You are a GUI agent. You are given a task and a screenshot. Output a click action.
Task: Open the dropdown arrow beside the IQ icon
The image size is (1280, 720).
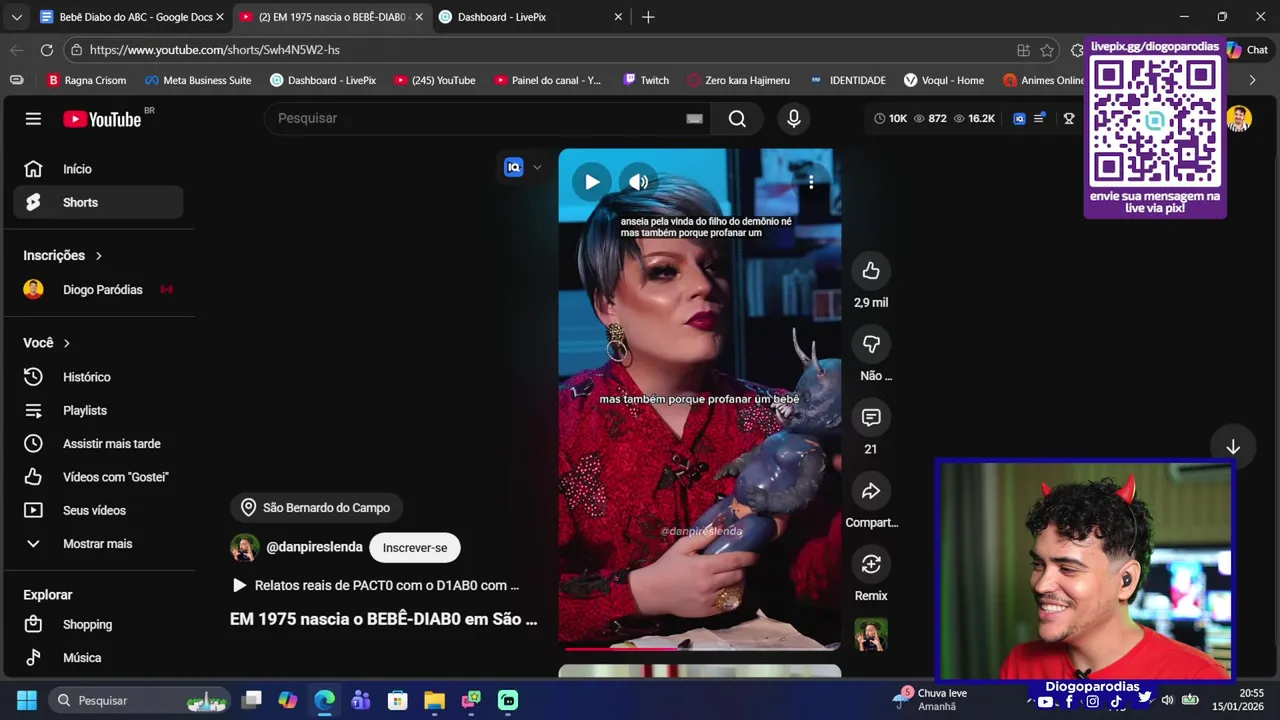click(x=537, y=167)
